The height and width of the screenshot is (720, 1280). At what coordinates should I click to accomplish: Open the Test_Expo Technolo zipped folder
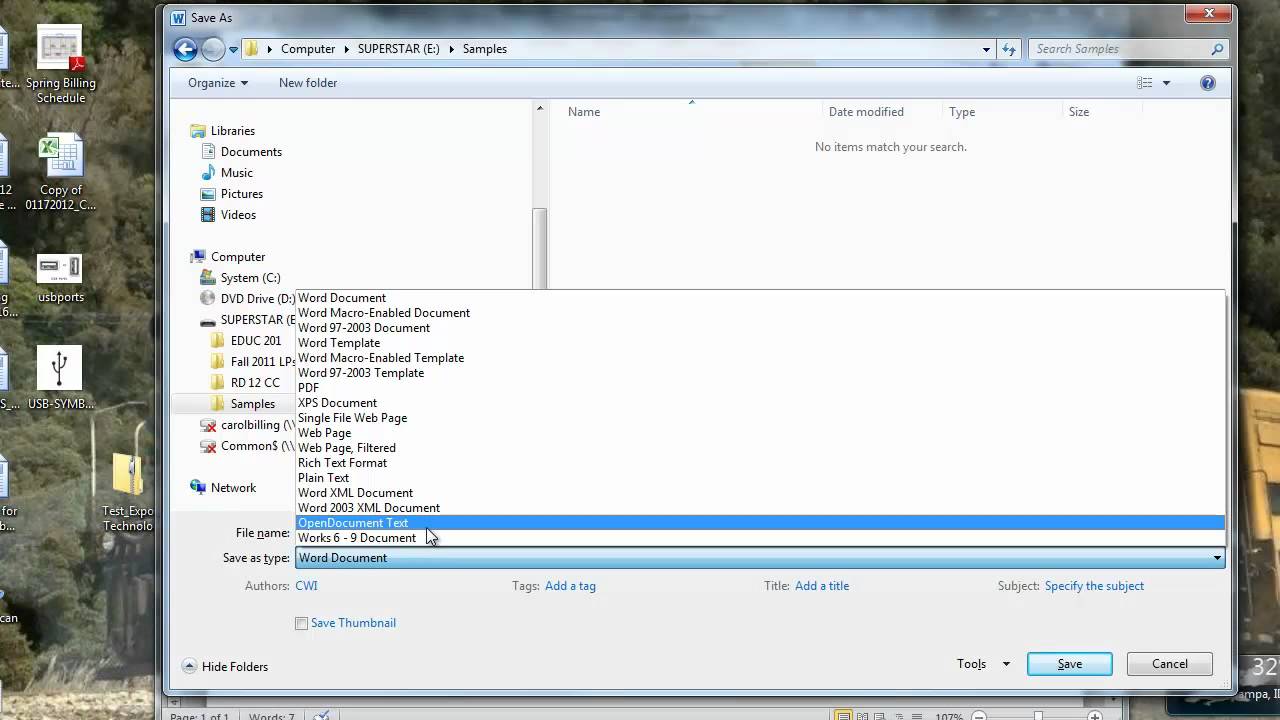pos(128,492)
